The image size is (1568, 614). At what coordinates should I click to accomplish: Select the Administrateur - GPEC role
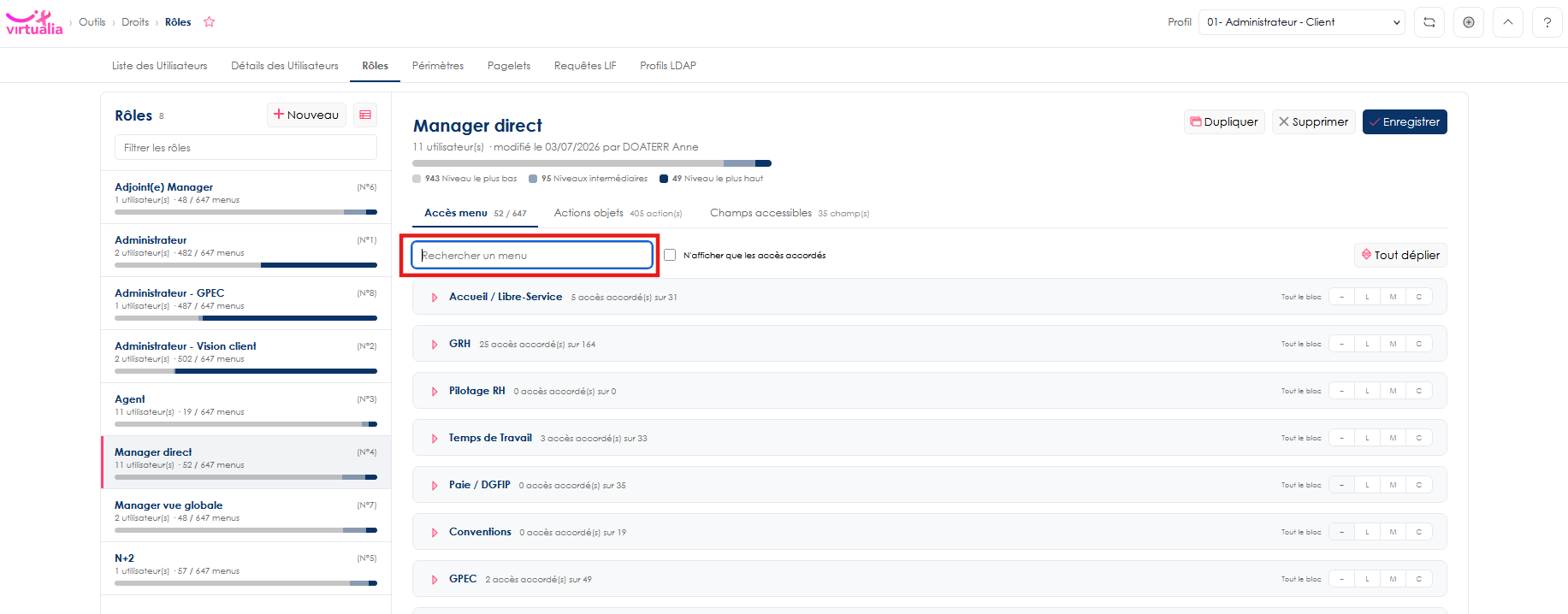(246, 304)
